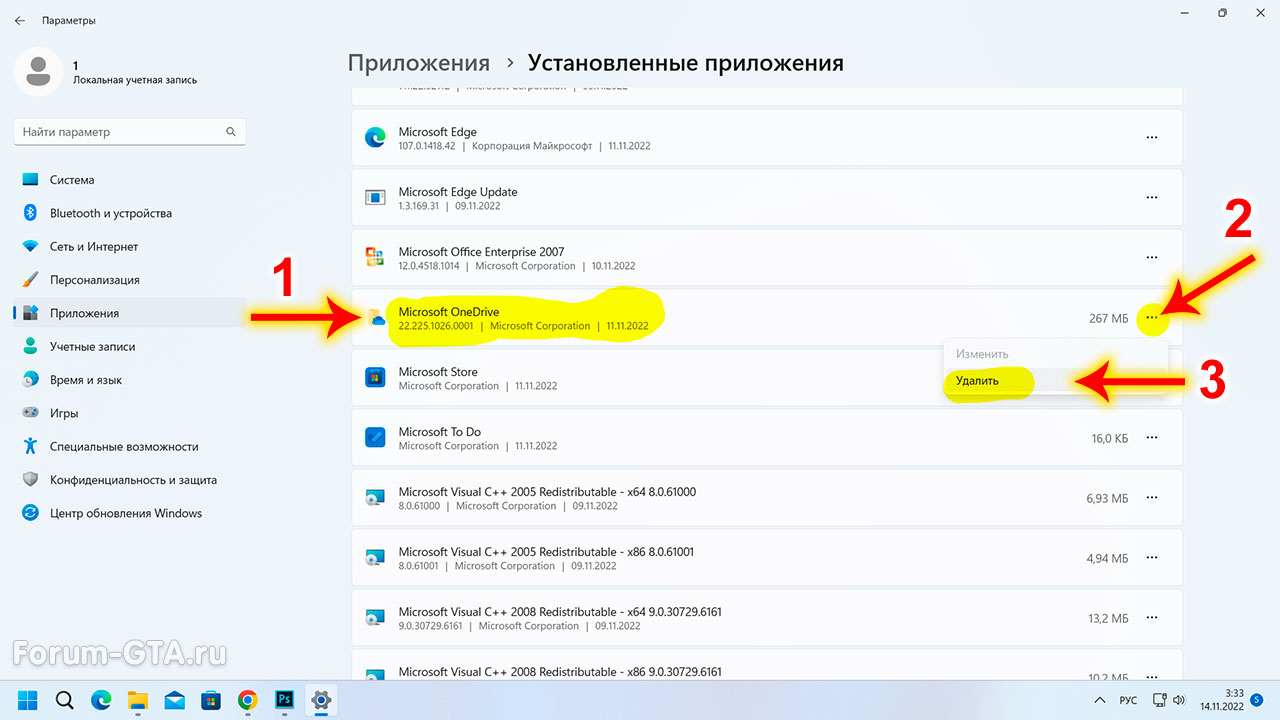Click the Microsoft Store app name
Viewport: 1280px width, 720px height.
tap(438, 372)
